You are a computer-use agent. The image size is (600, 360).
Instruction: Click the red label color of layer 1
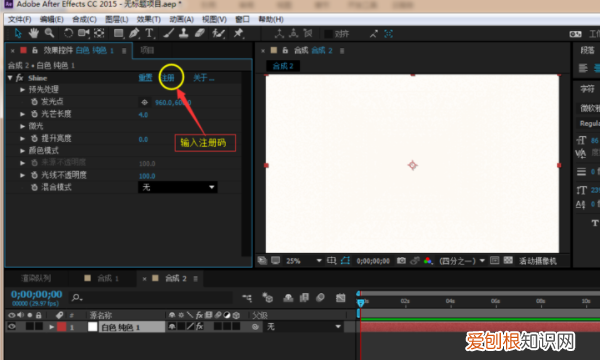[62, 327]
